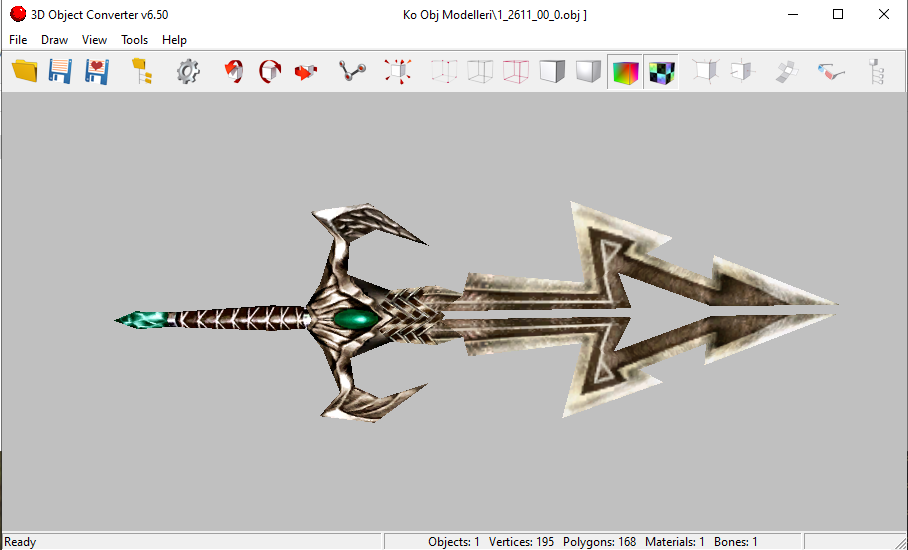This screenshot has width=908, height=550.
Task: Click the gray hierarchy tree icon at toolbar end
Action: coord(877,72)
